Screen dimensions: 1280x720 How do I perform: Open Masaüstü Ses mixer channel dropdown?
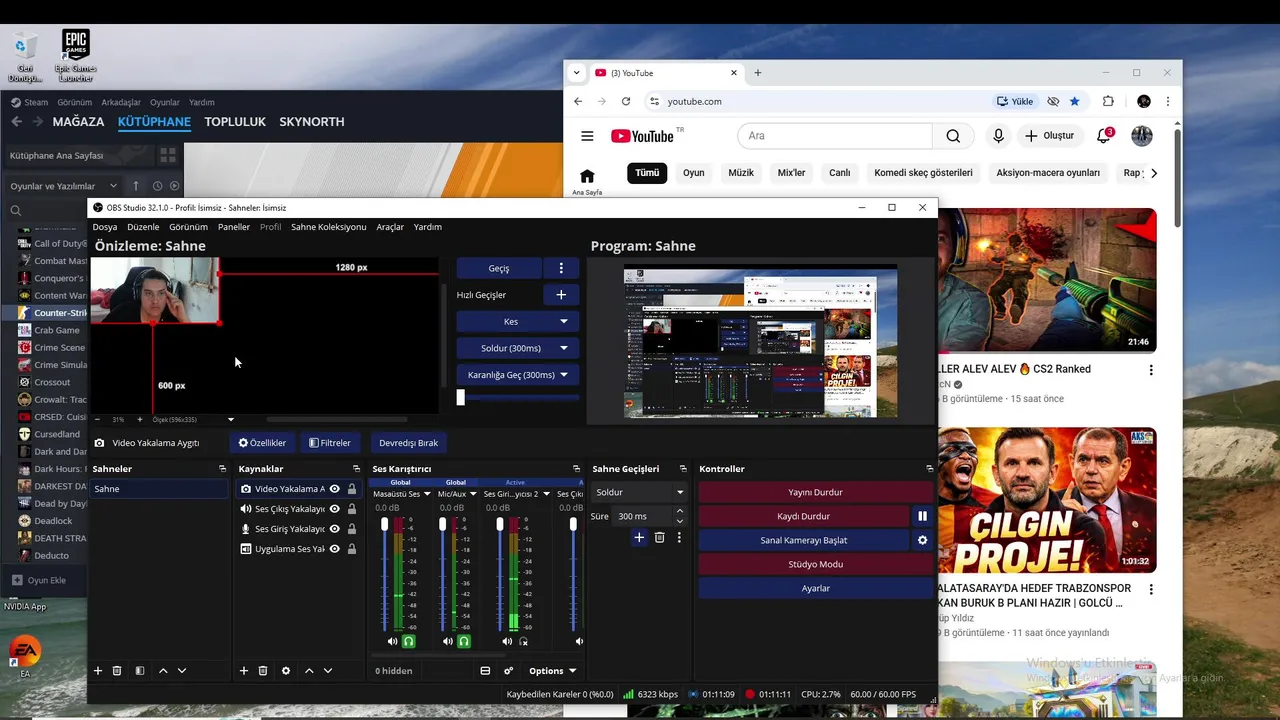427,494
